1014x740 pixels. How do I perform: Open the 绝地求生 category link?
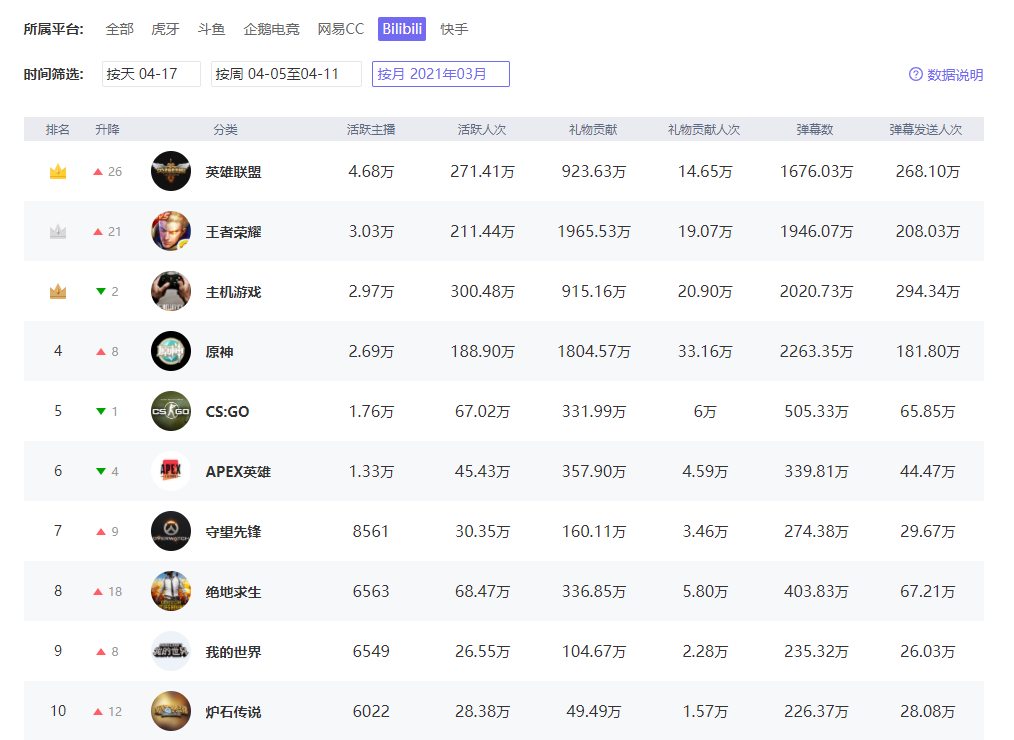click(233, 592)
